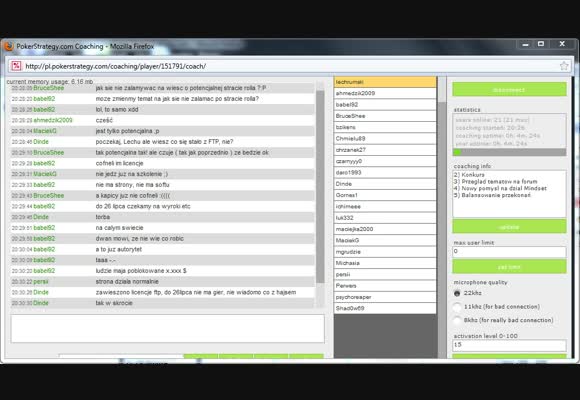The image size is (580, 400).
Task: Click inside the chat message text area
Action: pos(168,329)
